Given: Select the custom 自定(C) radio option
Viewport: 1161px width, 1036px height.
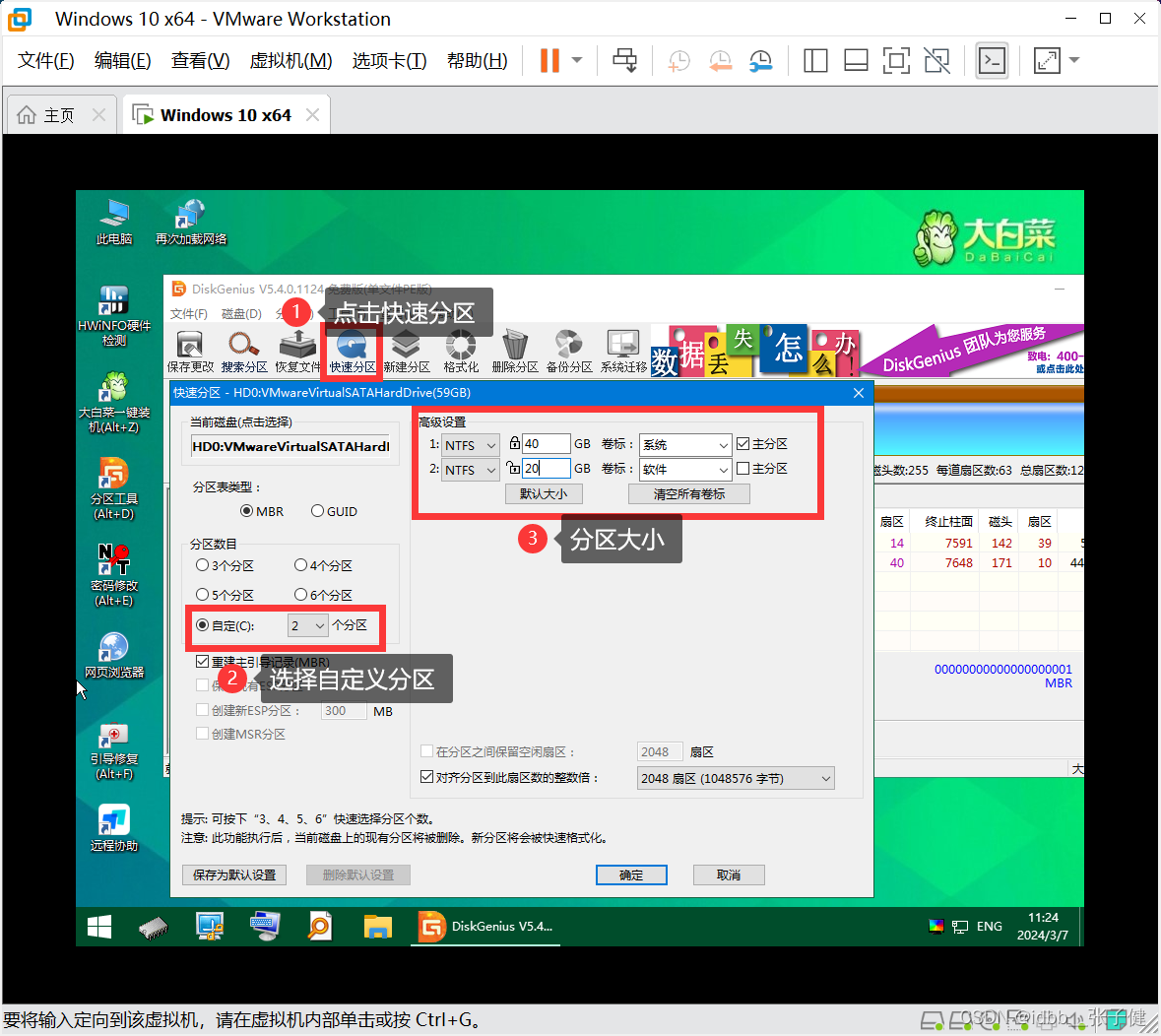Looking at the screenshot, I should point(202,625).
